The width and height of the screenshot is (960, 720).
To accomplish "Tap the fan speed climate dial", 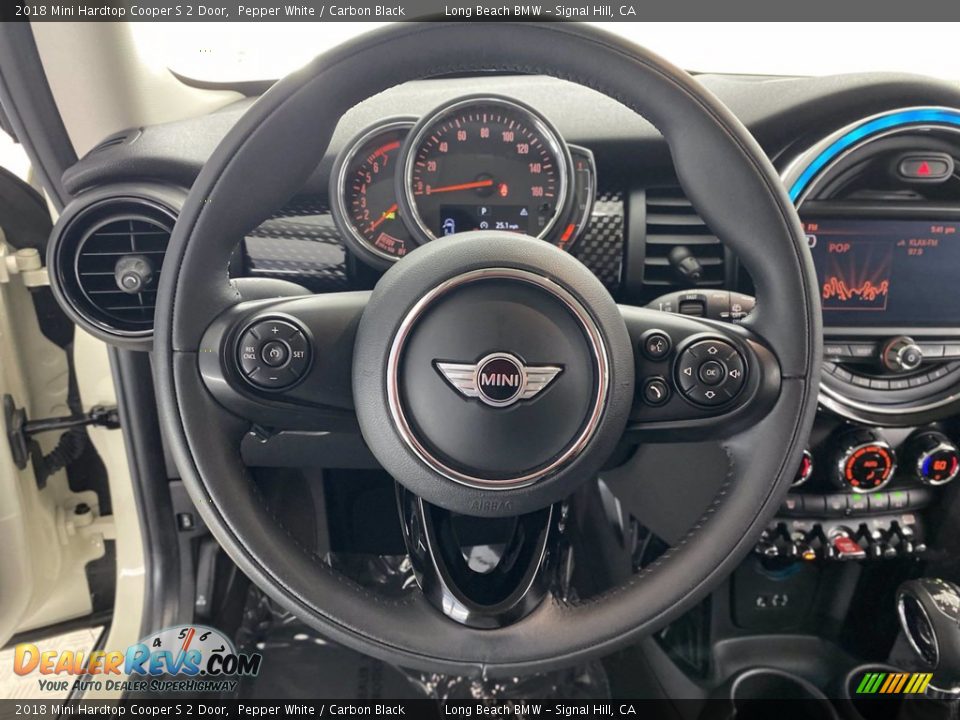I will click(x=868, y=466).
